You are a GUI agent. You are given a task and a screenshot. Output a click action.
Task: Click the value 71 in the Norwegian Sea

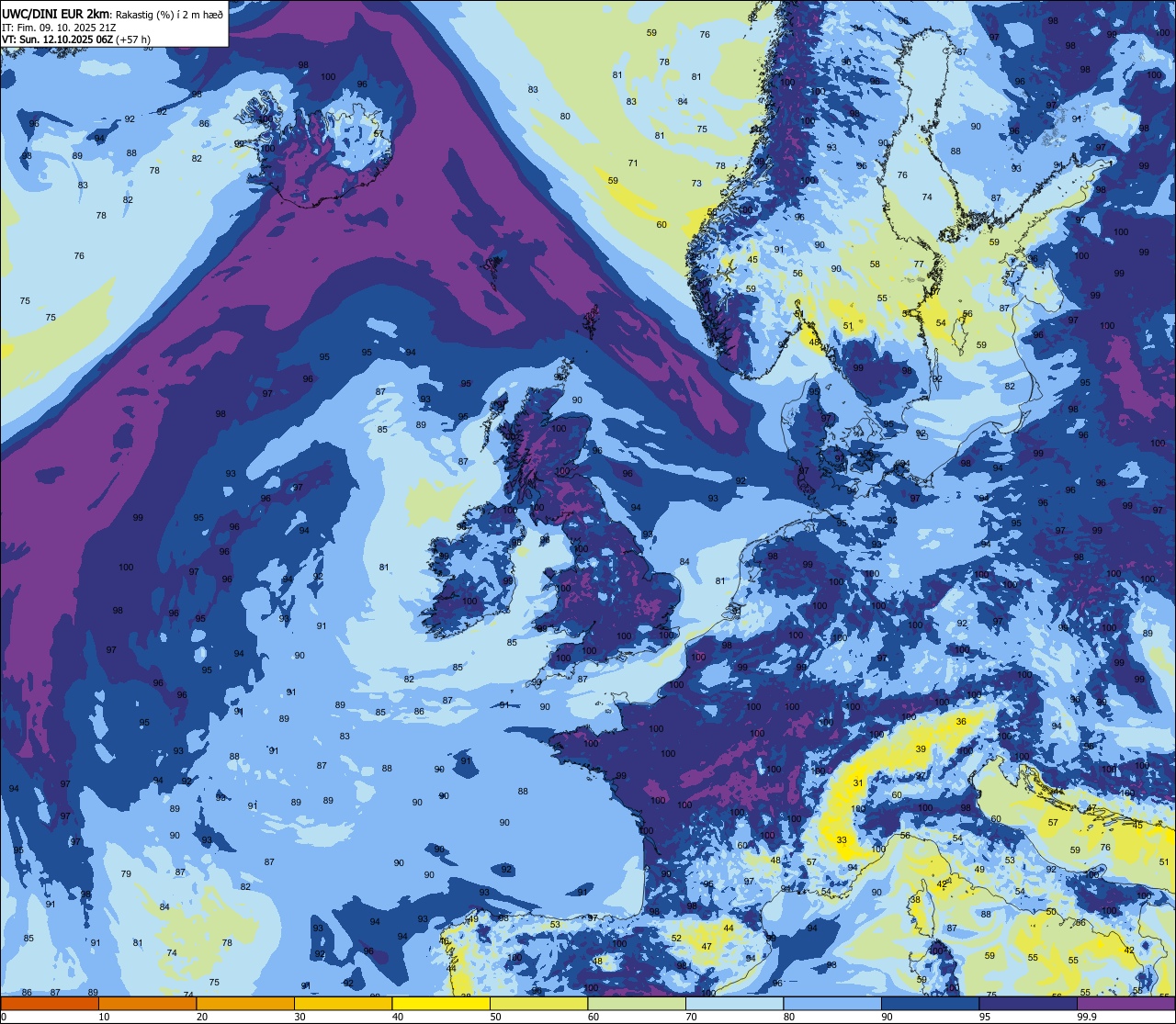point(633,163)
